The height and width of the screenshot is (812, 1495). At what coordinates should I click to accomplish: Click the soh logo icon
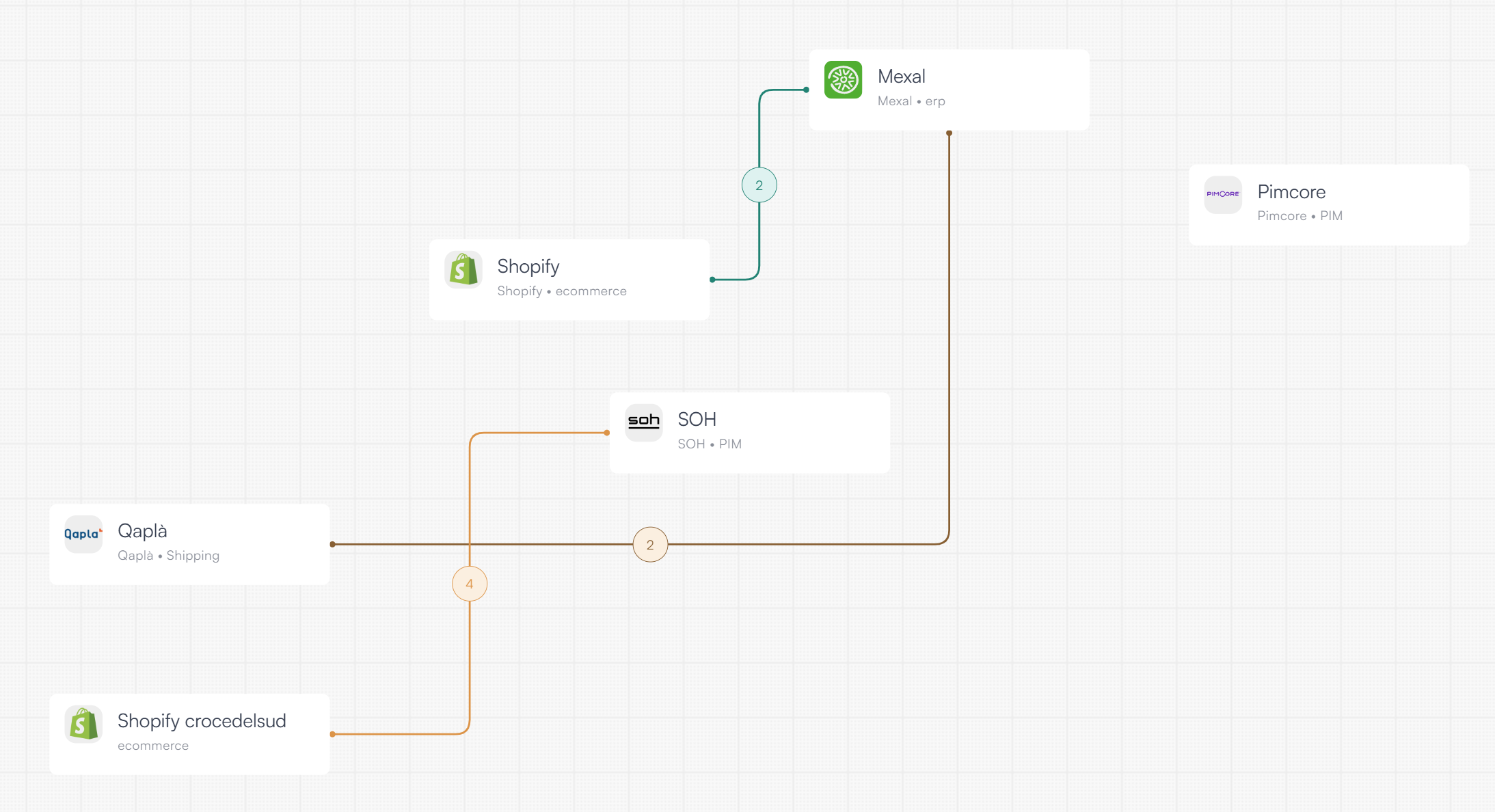(x=643, y=422)
